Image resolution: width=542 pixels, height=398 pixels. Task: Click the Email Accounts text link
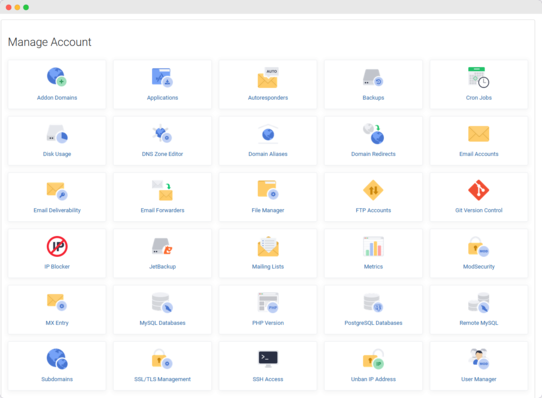479,154
